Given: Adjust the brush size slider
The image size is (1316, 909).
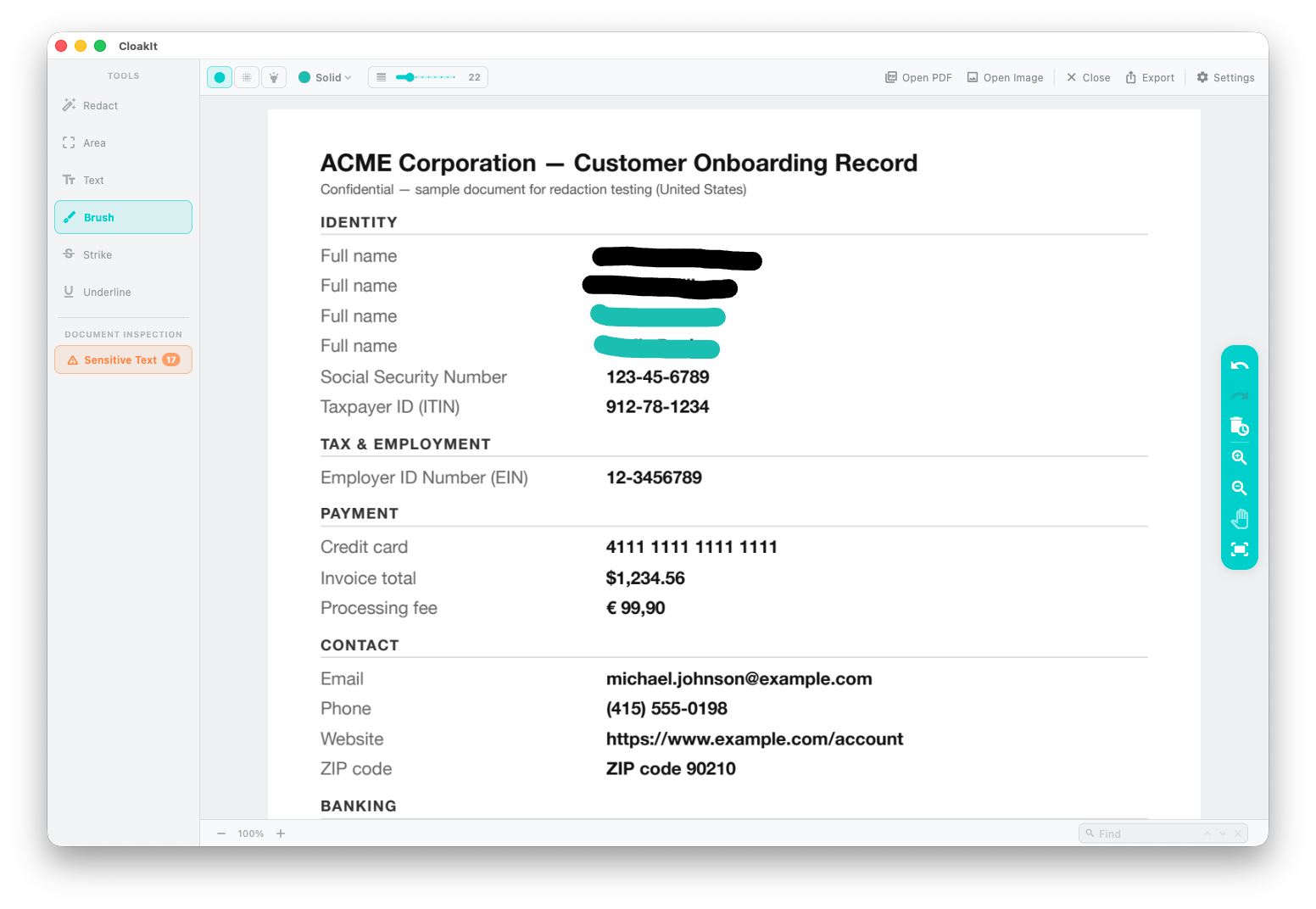Looking at the screenshot, I should pyautogui.click(x=427, y=77).
